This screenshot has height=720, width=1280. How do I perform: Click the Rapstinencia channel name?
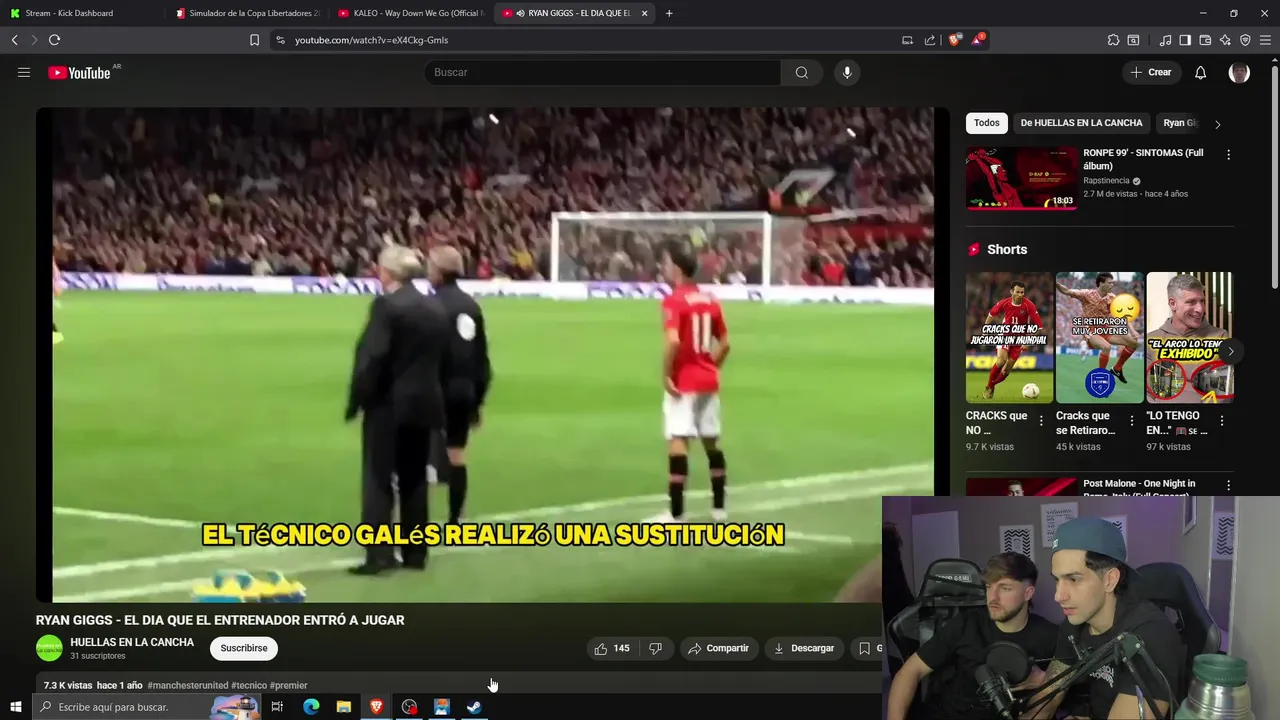(1106, 181)
